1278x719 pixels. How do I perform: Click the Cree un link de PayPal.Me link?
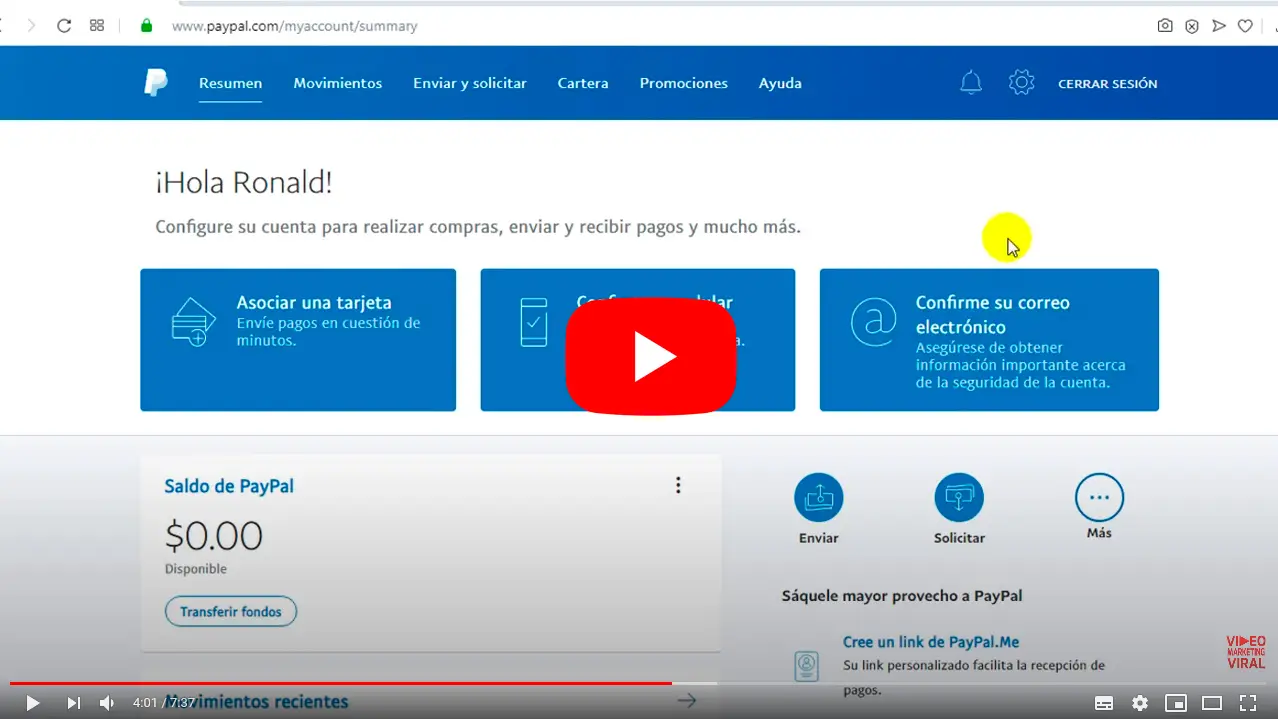pyautogui.click(x=931, y=642)
